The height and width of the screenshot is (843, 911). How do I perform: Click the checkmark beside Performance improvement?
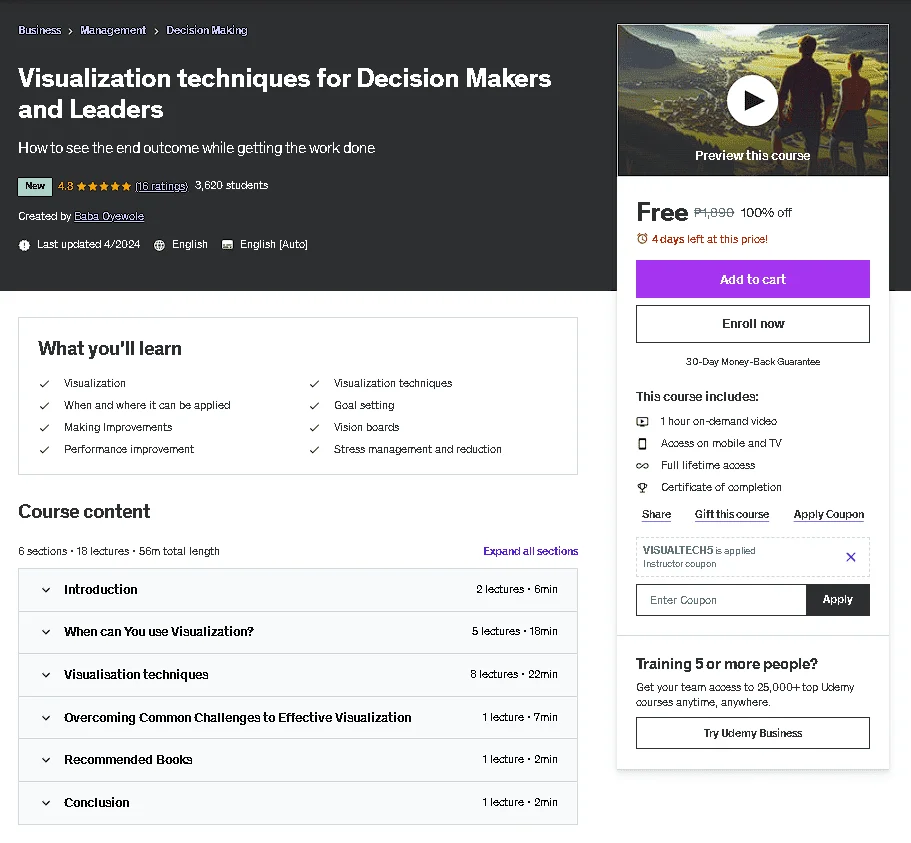(44, 450)
